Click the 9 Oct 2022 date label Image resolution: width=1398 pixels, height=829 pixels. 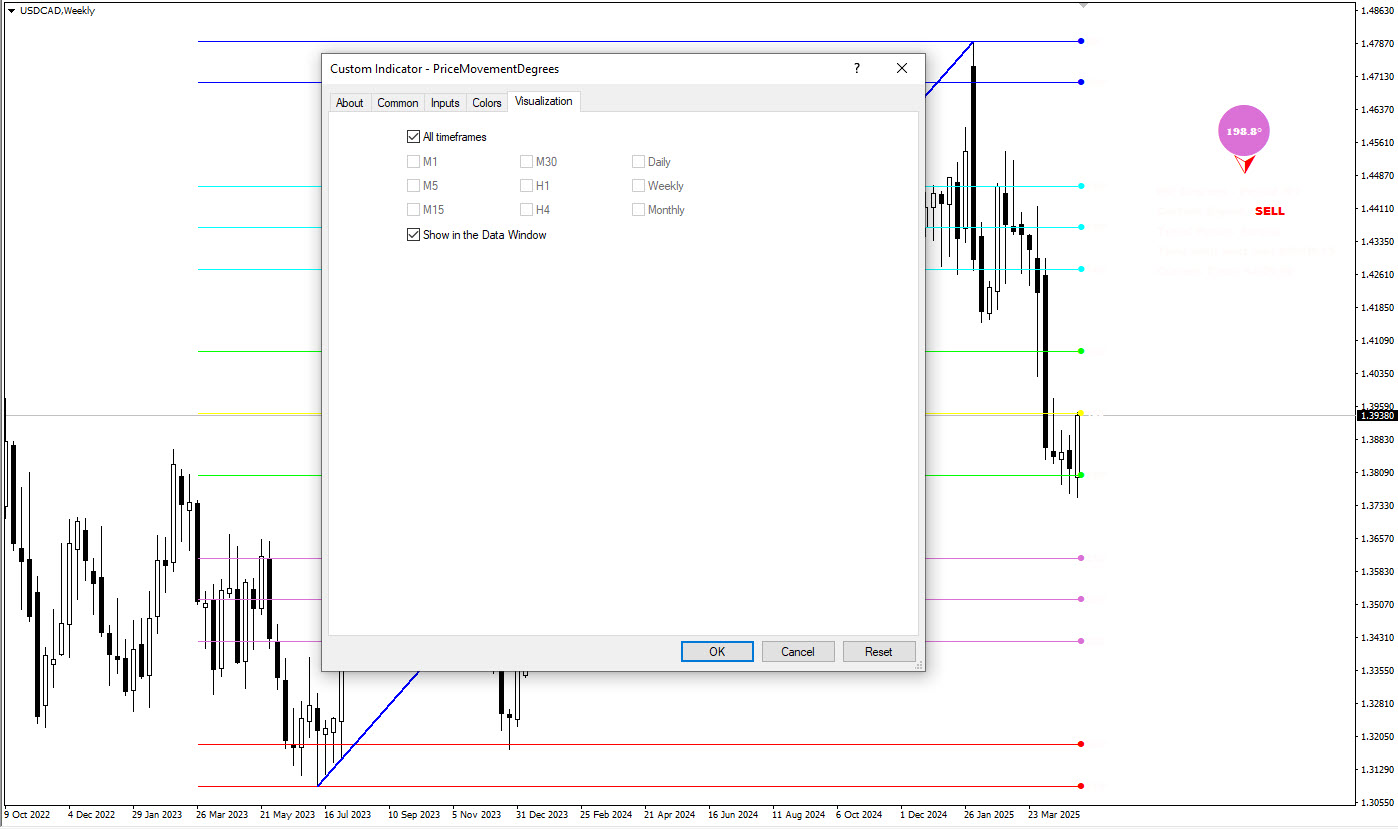(x=28, y=814)
